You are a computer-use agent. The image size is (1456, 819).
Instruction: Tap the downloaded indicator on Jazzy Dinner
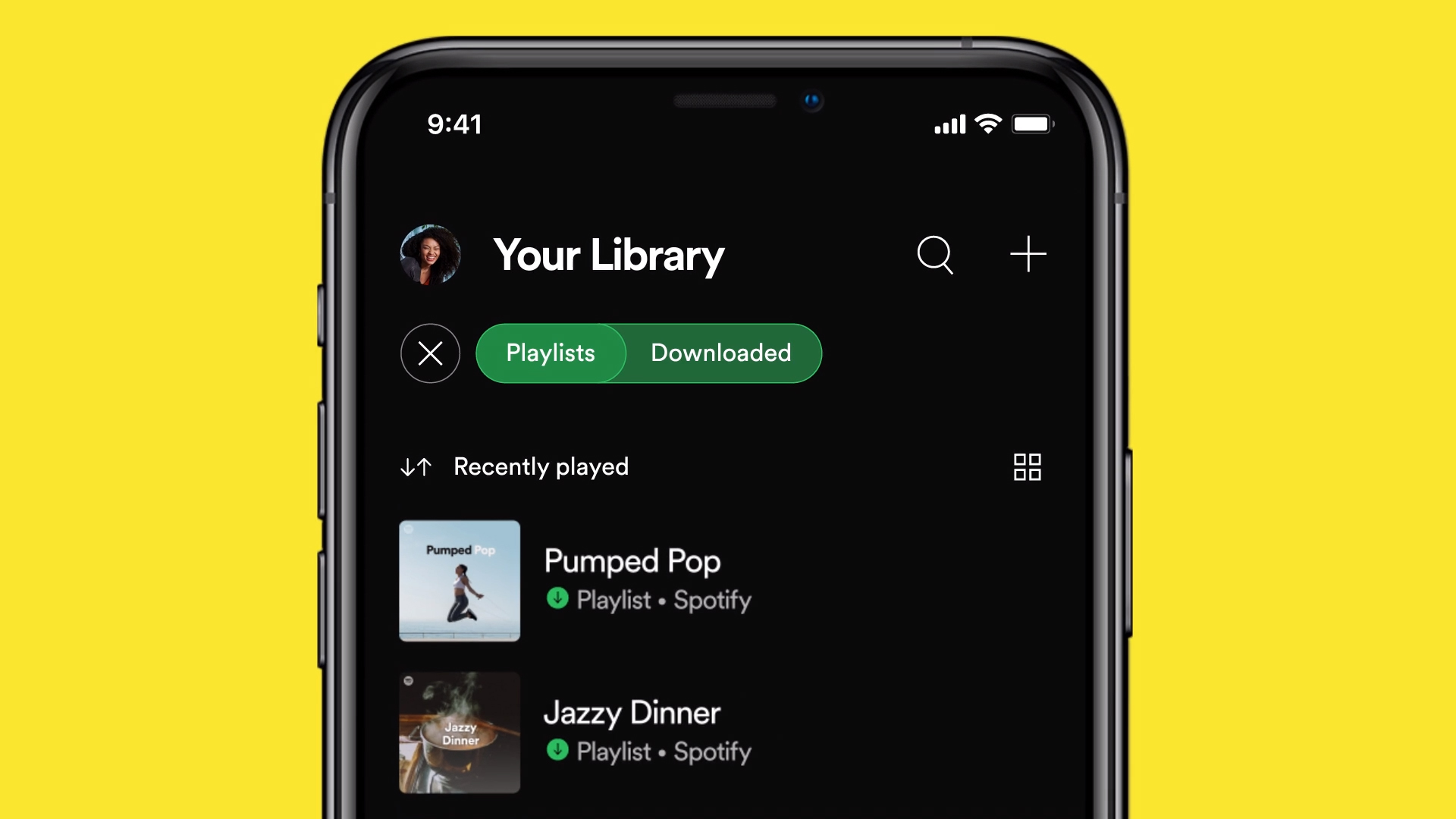558,751
